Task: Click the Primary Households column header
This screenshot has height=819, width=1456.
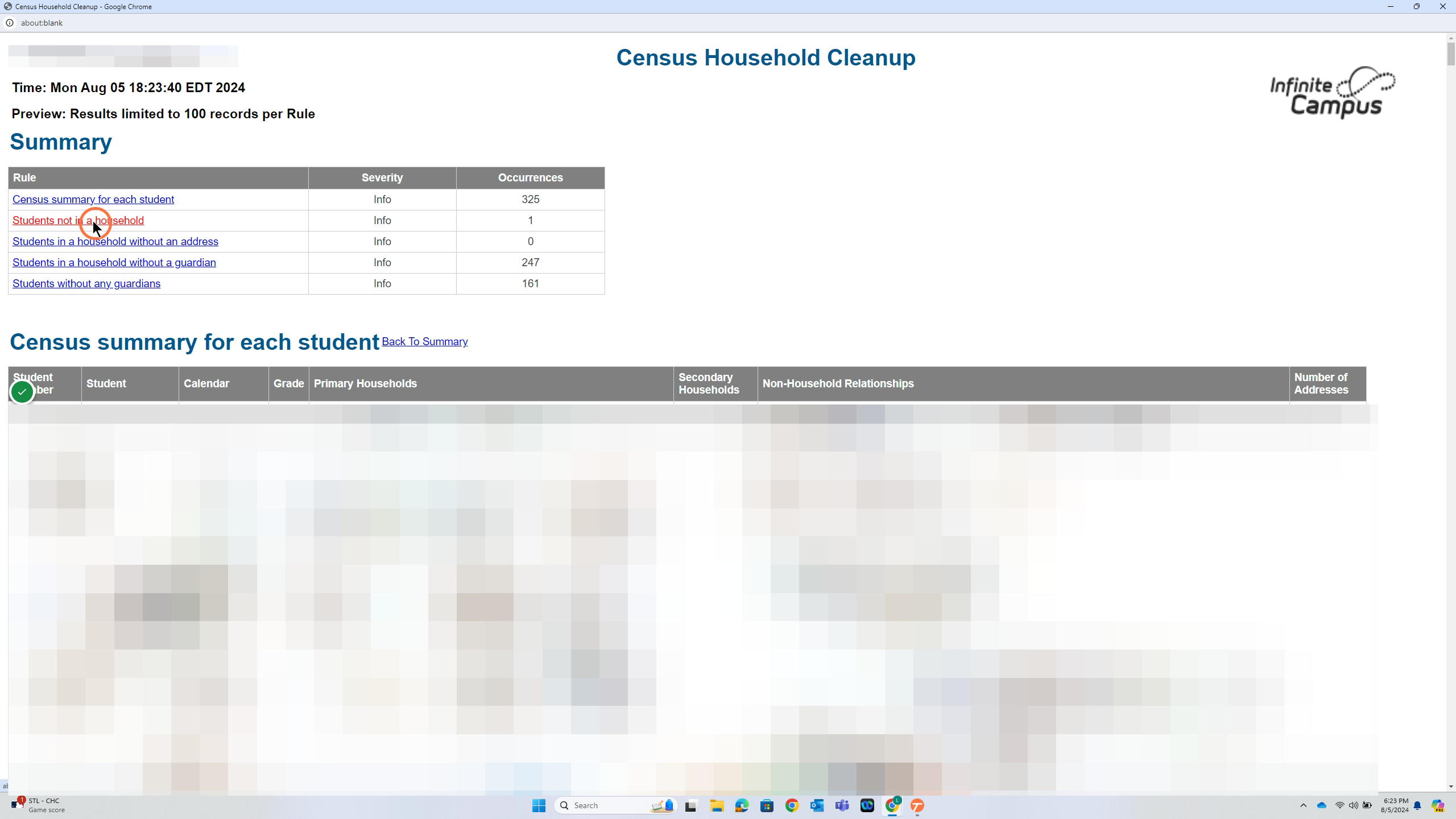Action: click(x=491, y=384)
